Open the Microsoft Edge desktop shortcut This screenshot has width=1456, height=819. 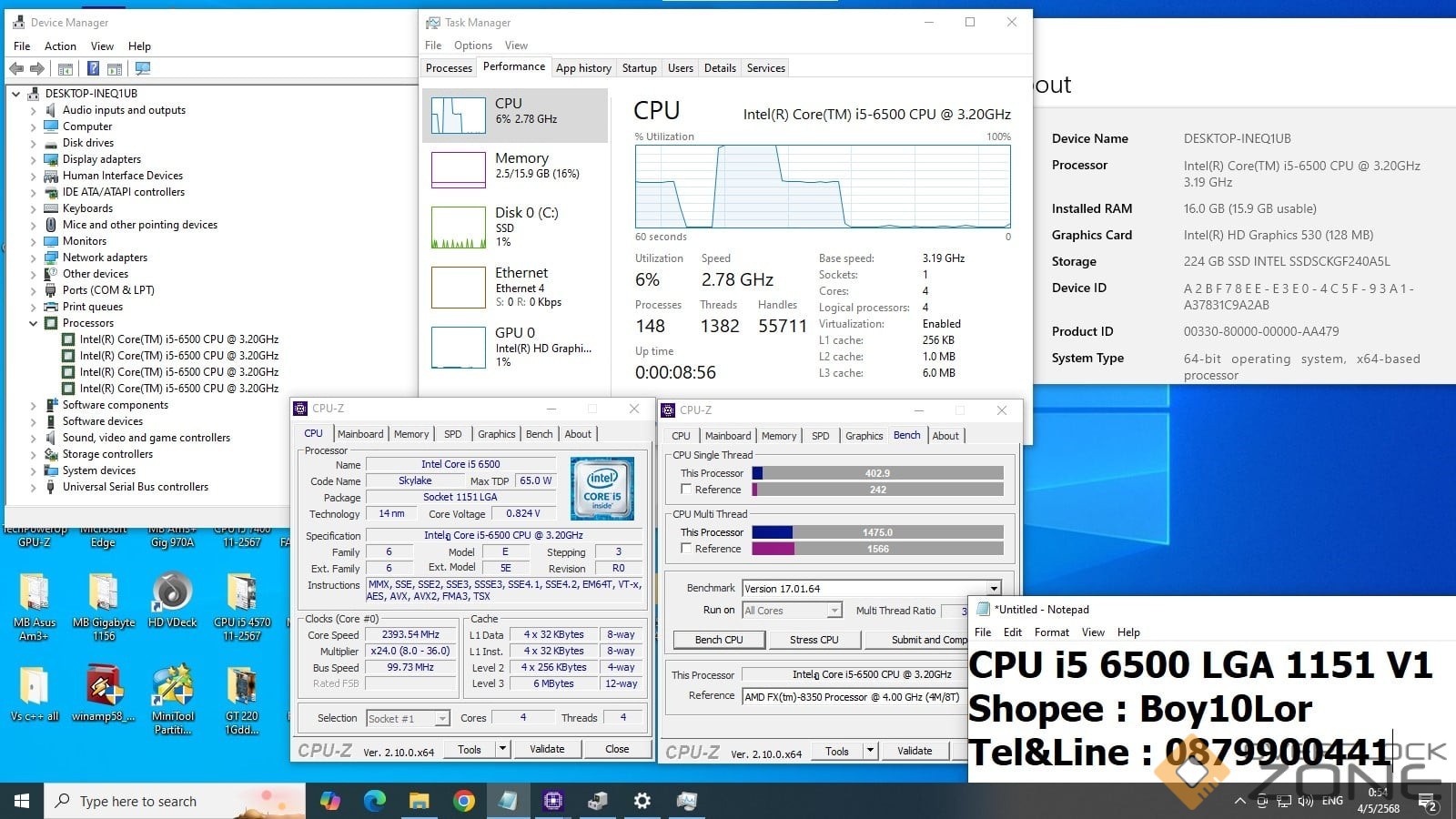tap(103, 537)
